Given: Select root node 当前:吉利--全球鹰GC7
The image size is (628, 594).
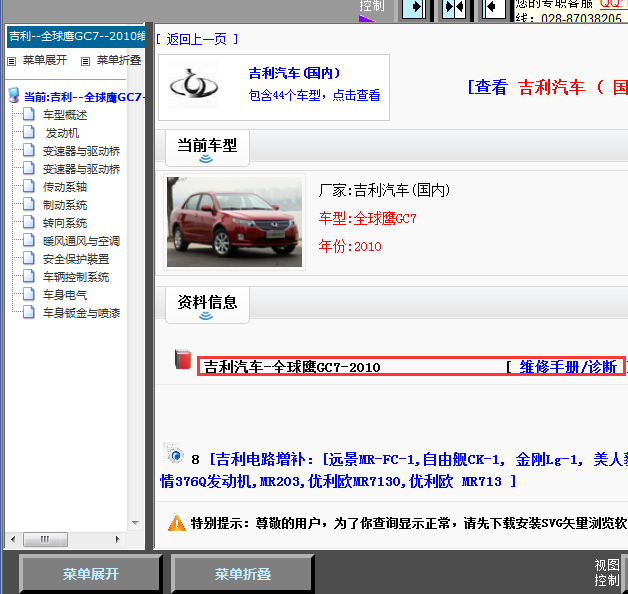Looking at the screenshot, I should [x=85, y=97].
